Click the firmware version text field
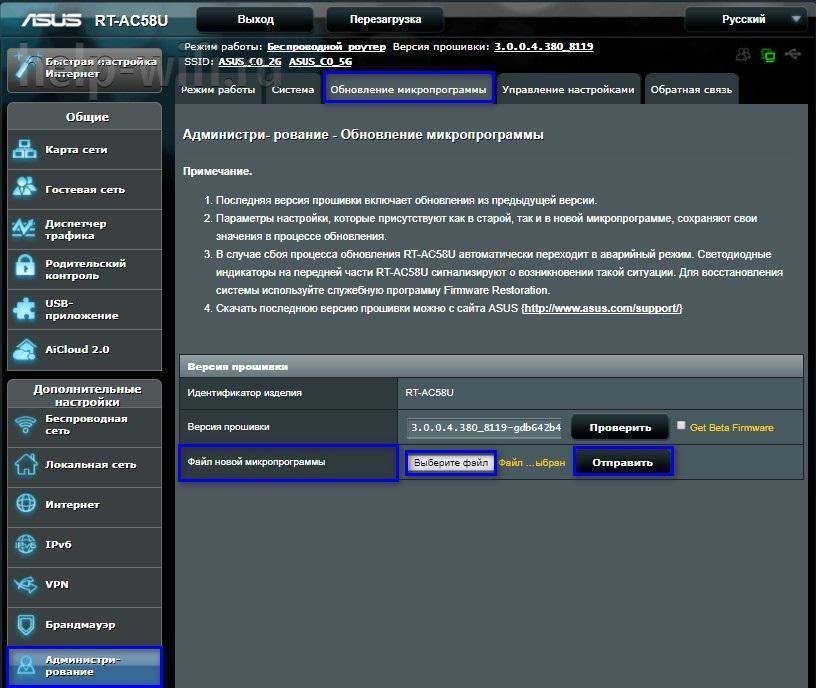Viewport: 816px width, 688px height. (485, 428)
